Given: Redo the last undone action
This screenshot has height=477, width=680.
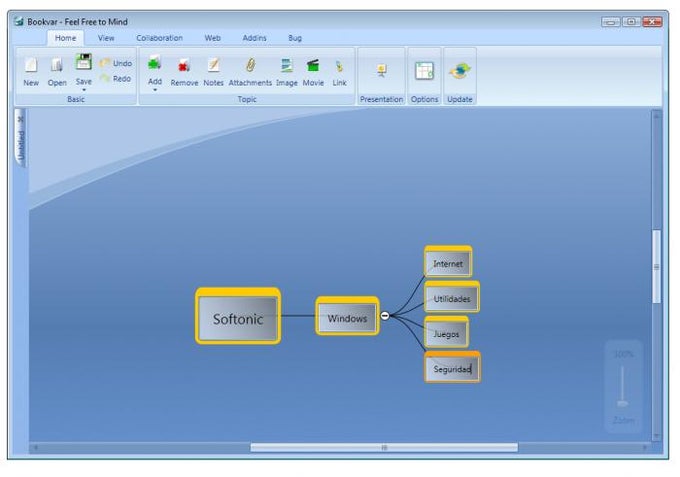Looking at the screenshot, I should pos(116,78).
